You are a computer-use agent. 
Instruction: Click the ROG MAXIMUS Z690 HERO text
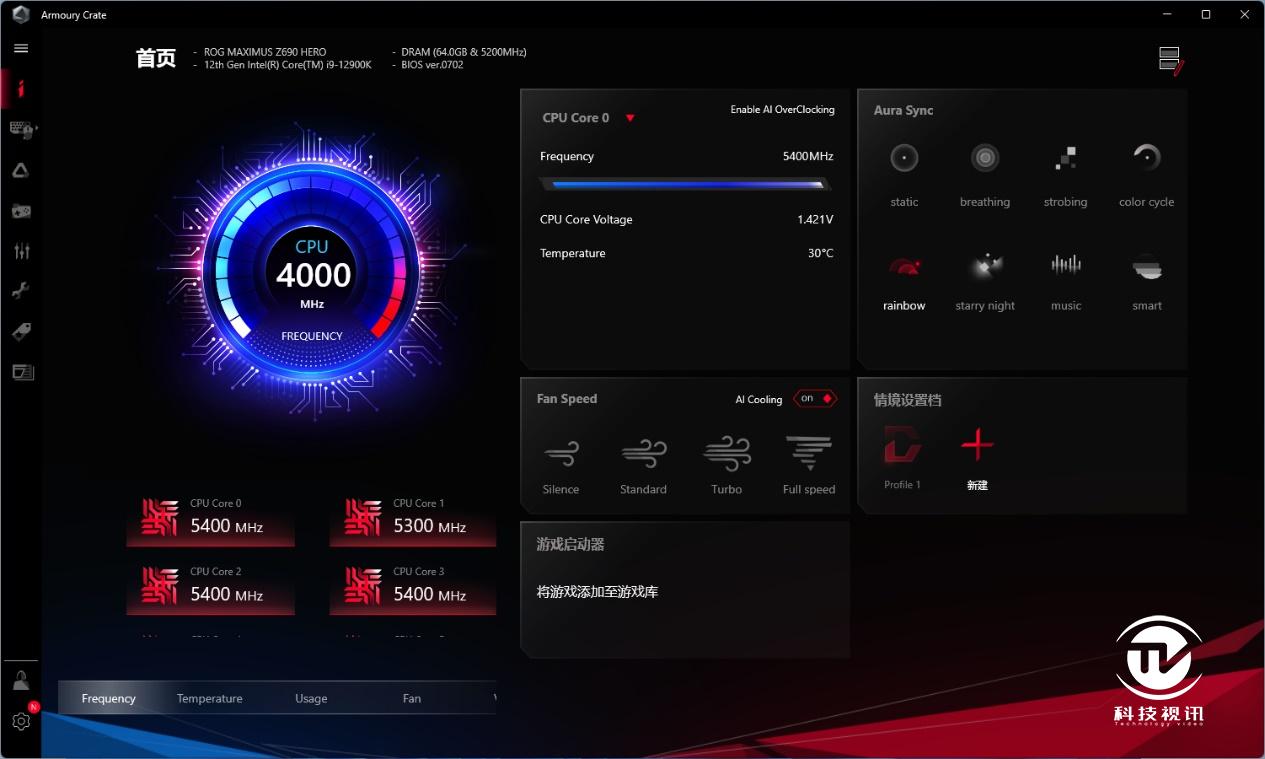[x=265, y=52]
